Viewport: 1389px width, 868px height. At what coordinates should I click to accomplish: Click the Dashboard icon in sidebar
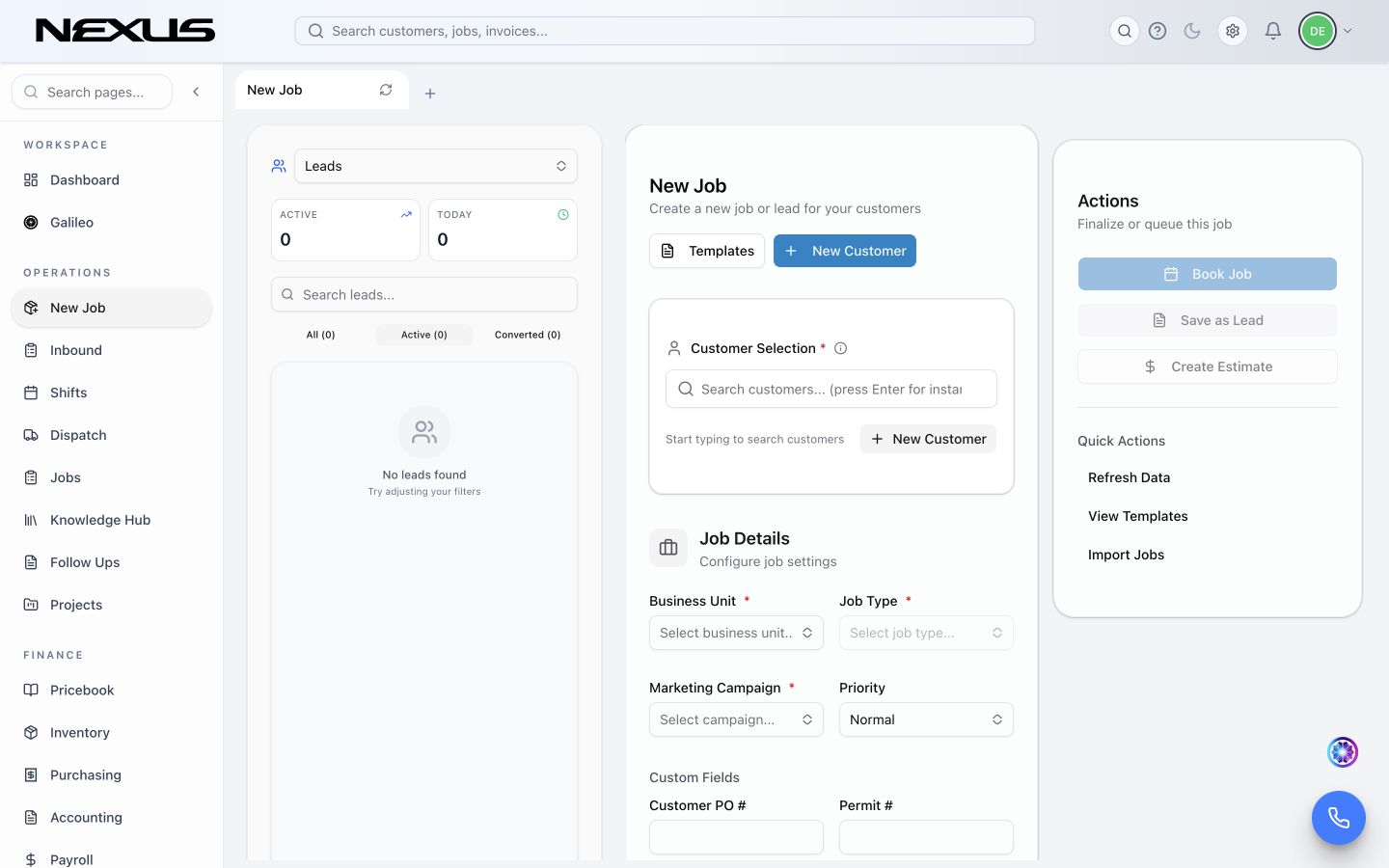(x=31, y=180)
